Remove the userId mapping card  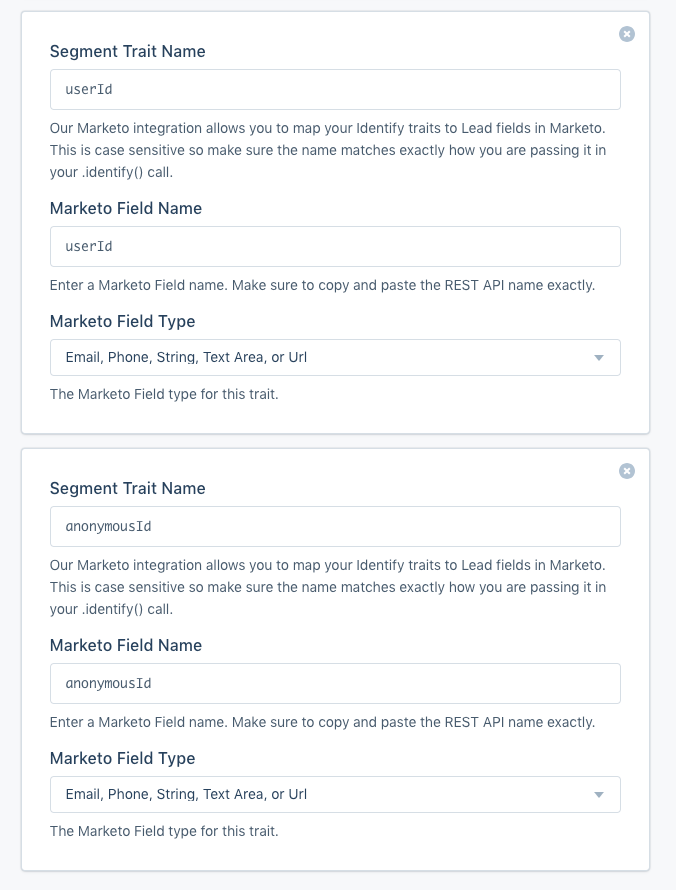pos(627,34)
